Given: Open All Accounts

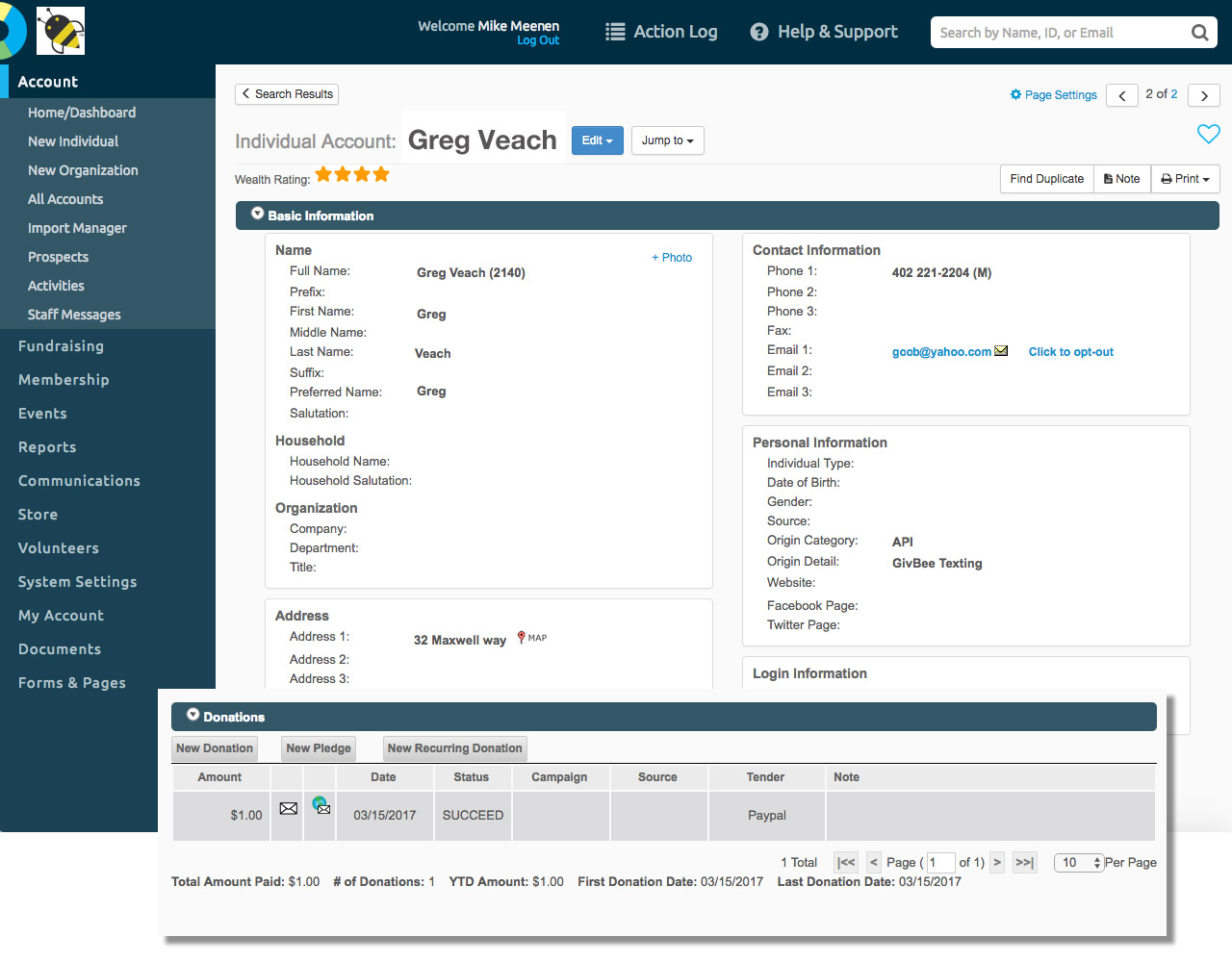Looking at the screenshot, I should (x=65, y=199).
